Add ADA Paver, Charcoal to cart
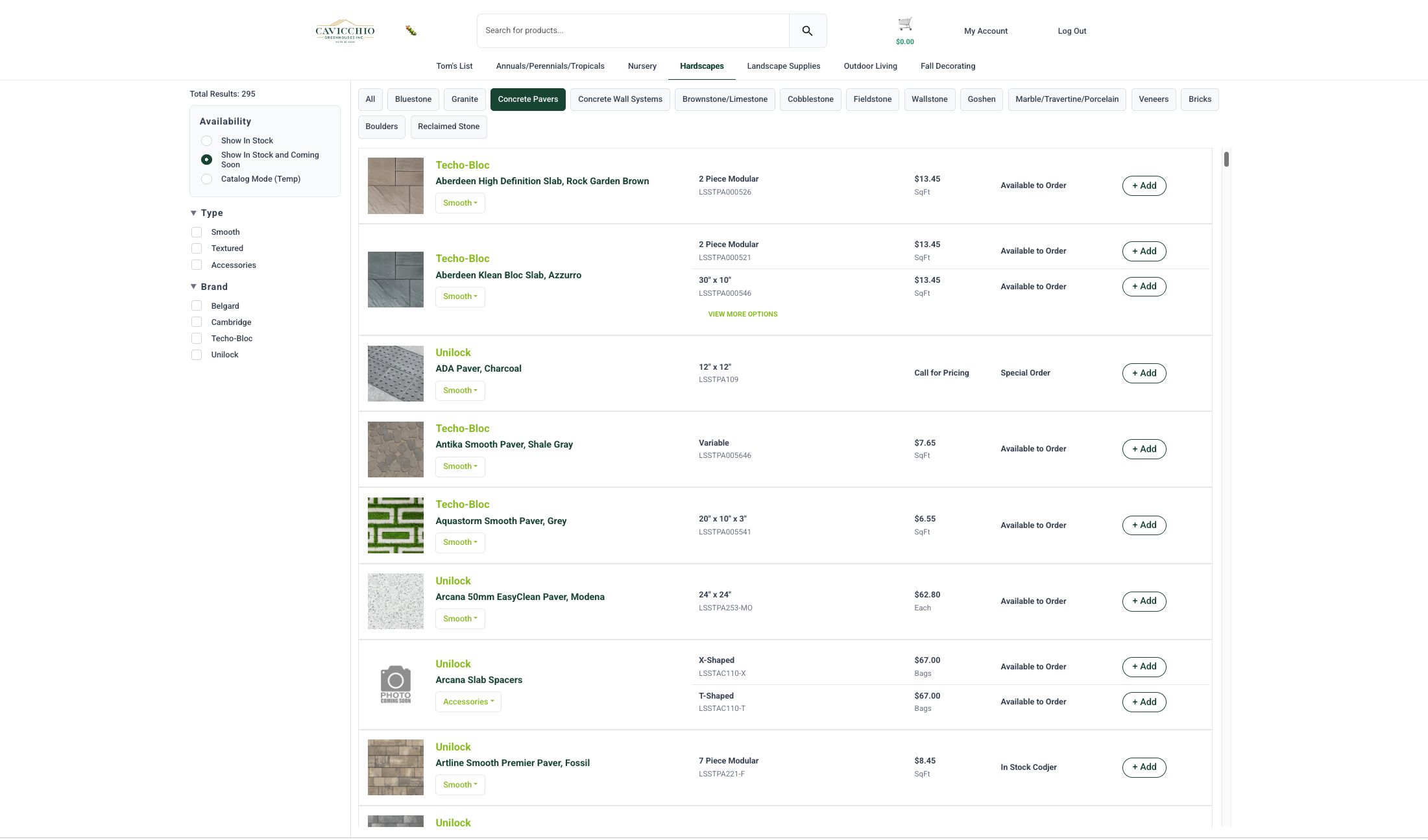The width and height of the screenshot is (1428, 840). pos(1144,374)
